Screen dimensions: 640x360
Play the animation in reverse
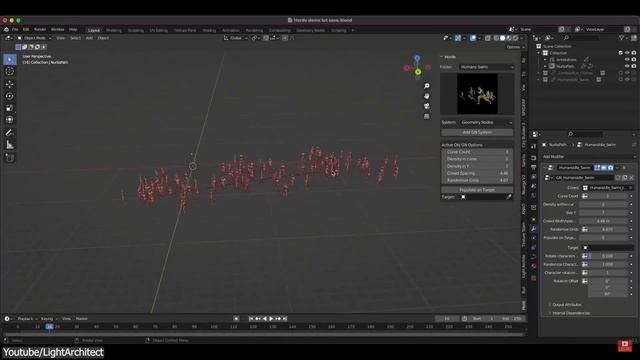[x=265, y=319]
